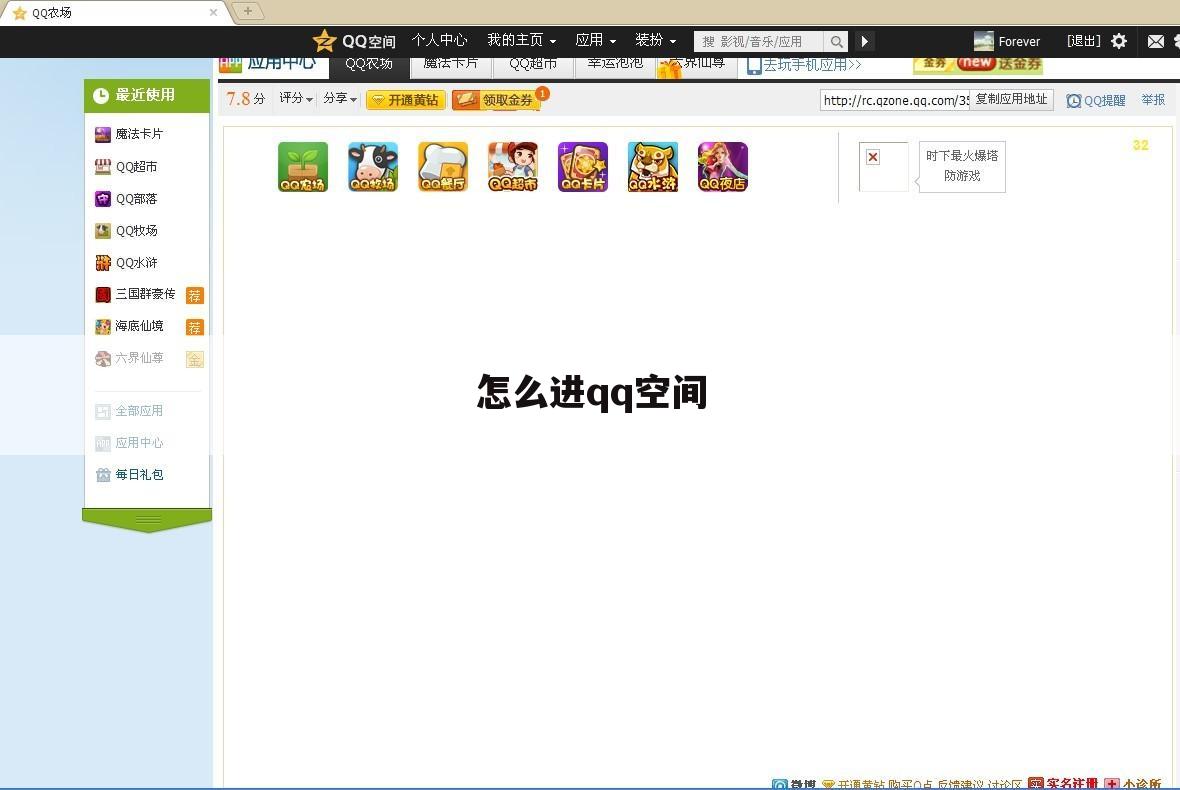The image size is (1180, 790).
Task: Open 魔法卡片 in recent list
Action: tap(129, 134)
